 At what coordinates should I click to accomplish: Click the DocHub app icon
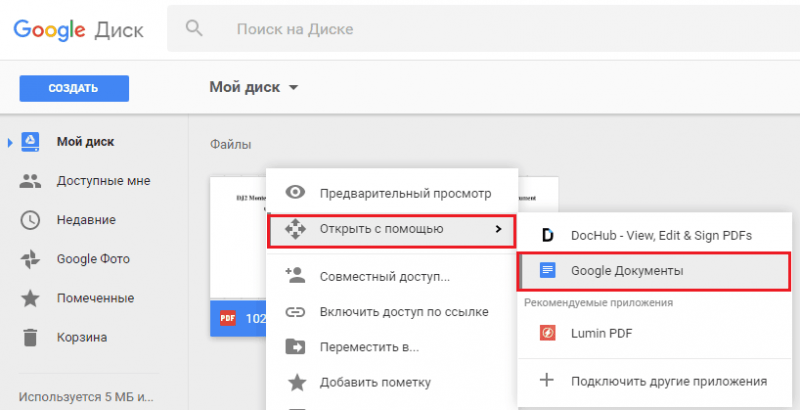[x=547, y=235]
